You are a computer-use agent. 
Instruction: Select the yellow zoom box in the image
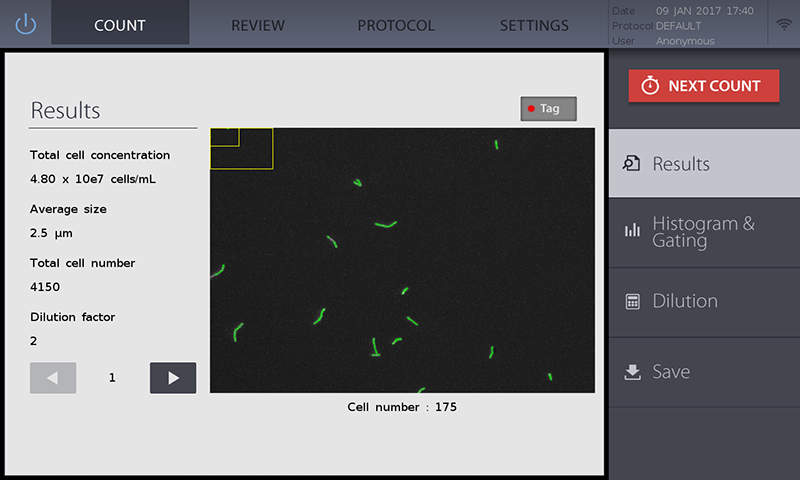(242, 148)
